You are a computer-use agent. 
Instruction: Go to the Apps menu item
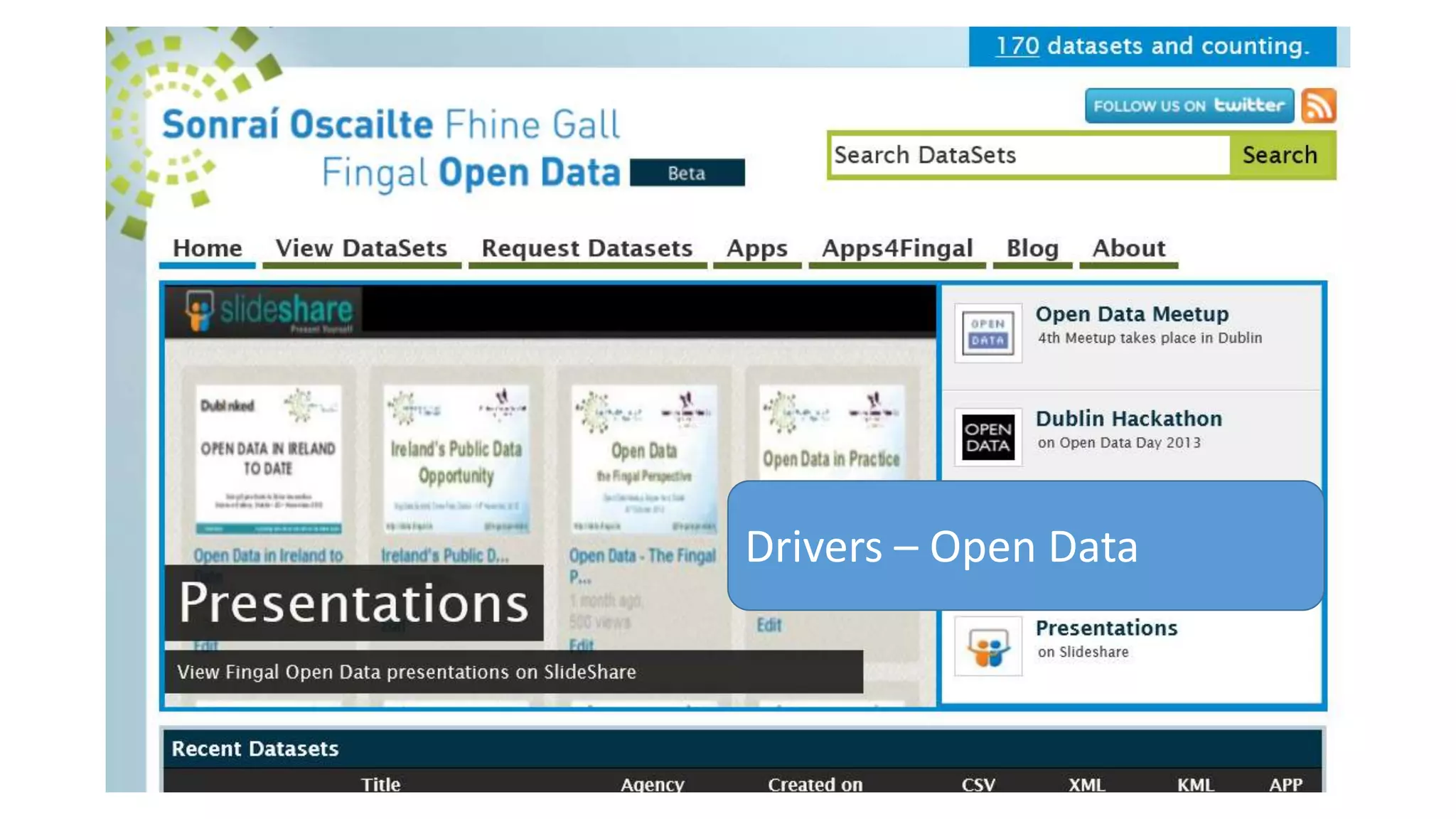click(x=756, y=248)
